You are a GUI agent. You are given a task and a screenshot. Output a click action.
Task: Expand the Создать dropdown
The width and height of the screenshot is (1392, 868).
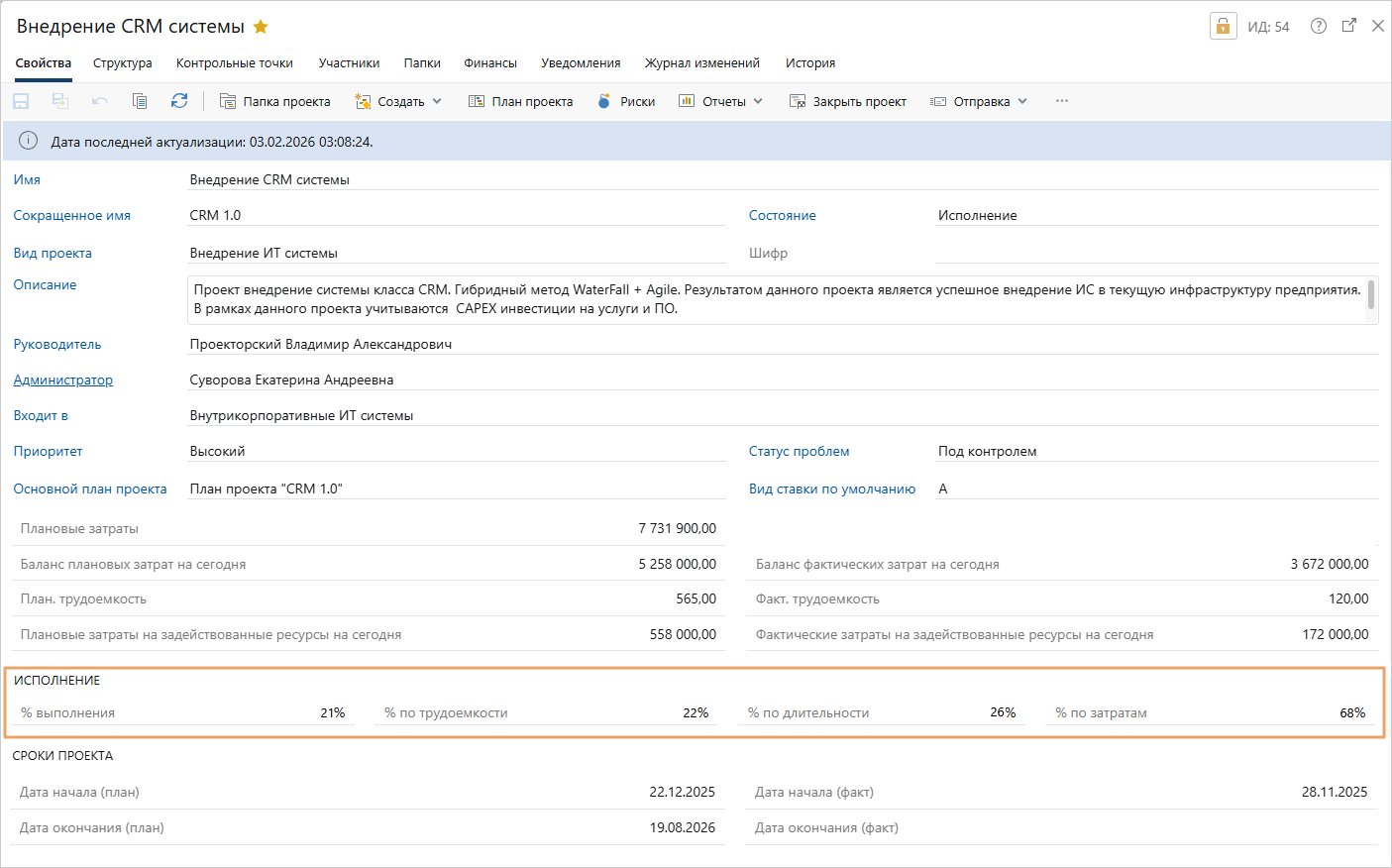coord(398,101)
